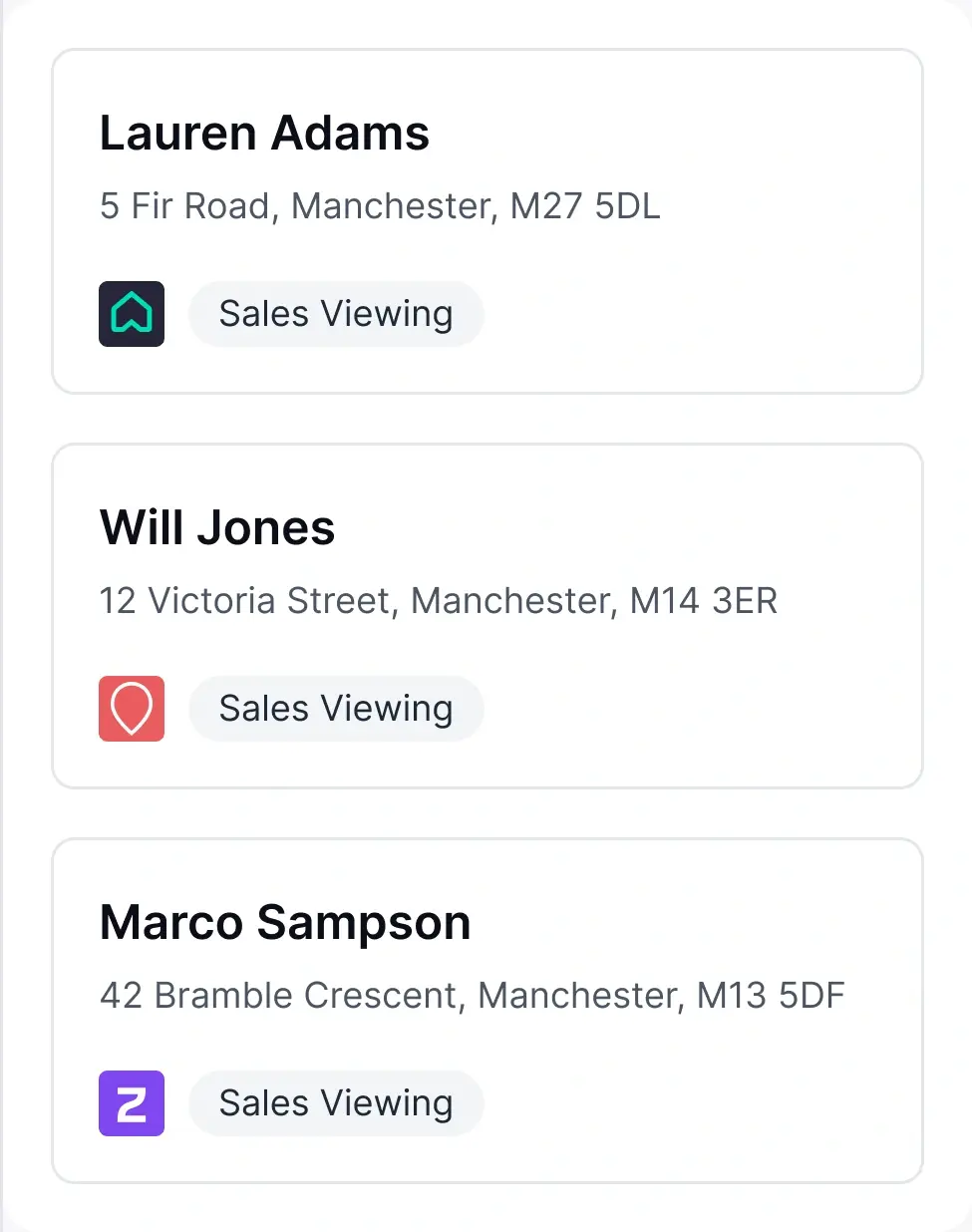Click empty space right of Lauren Adams' Sales Viewing tag
Image resolution: width=972 pixels, height=1232 pixels.
(x=698, y=314)
